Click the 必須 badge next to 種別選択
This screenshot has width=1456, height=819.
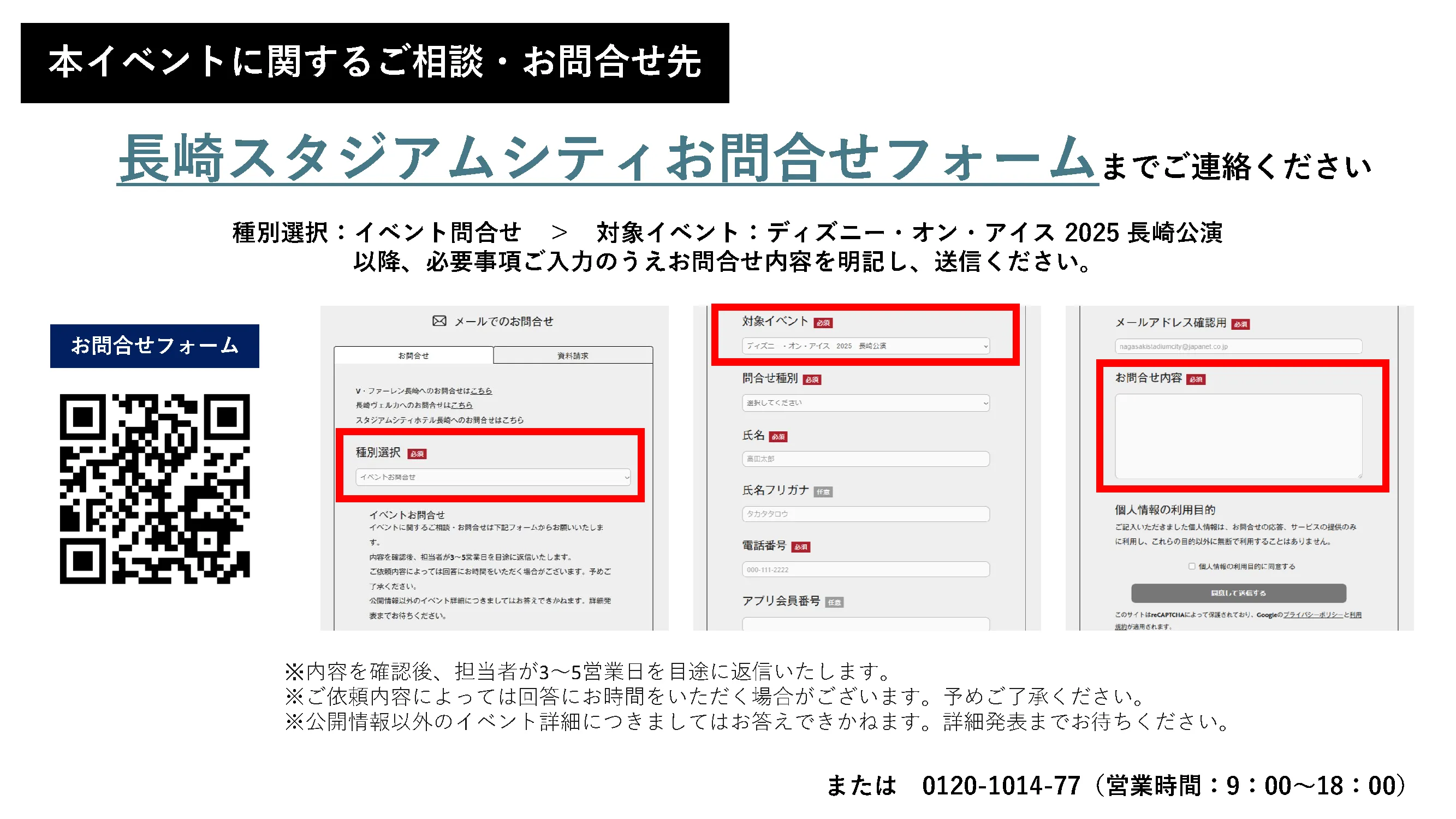[417, 454]
